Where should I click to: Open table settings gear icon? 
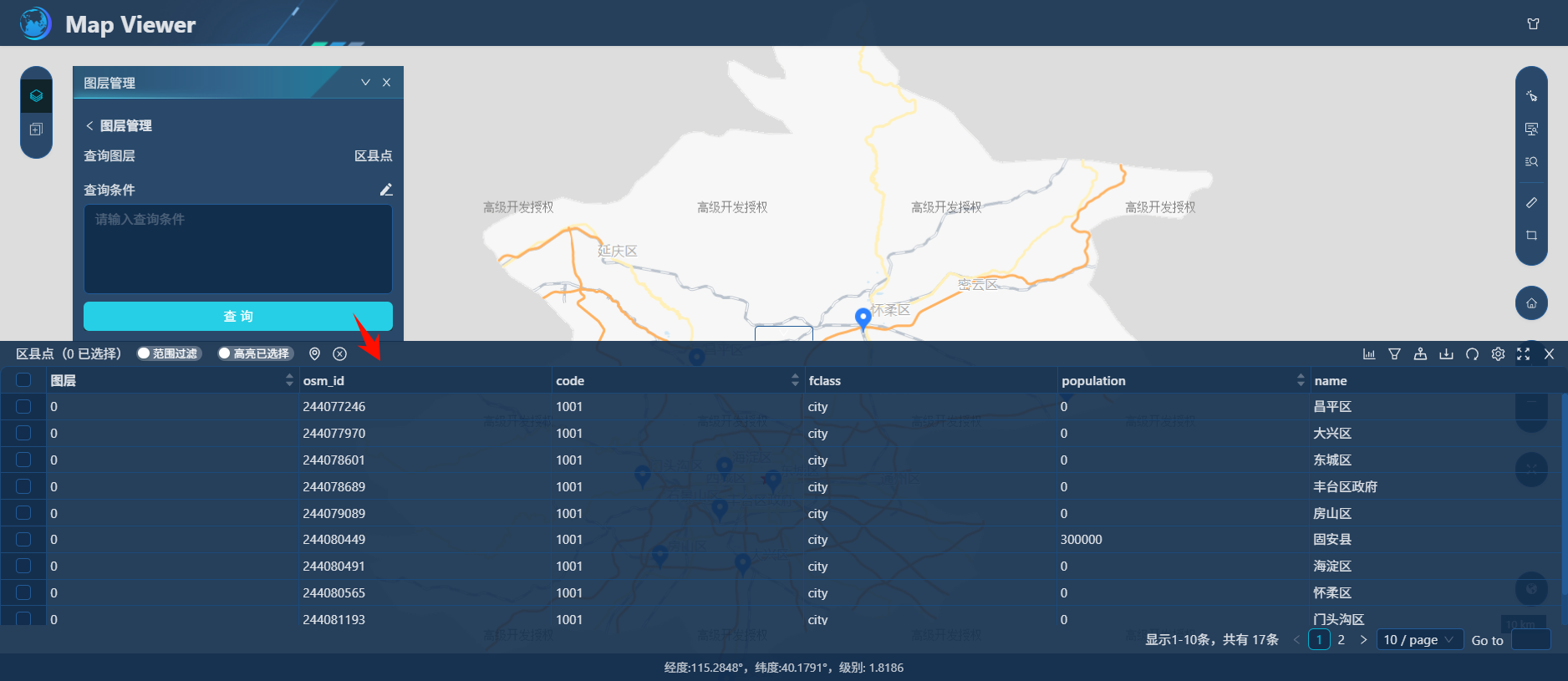point(1498,354)
